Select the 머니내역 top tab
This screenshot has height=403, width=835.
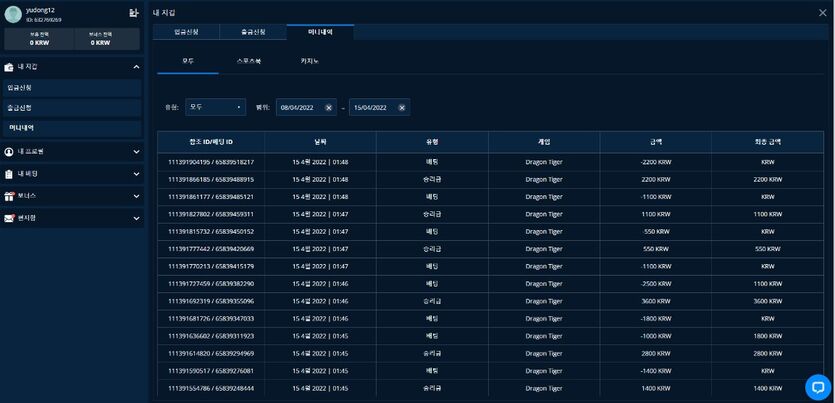click(x=320, y=32)
